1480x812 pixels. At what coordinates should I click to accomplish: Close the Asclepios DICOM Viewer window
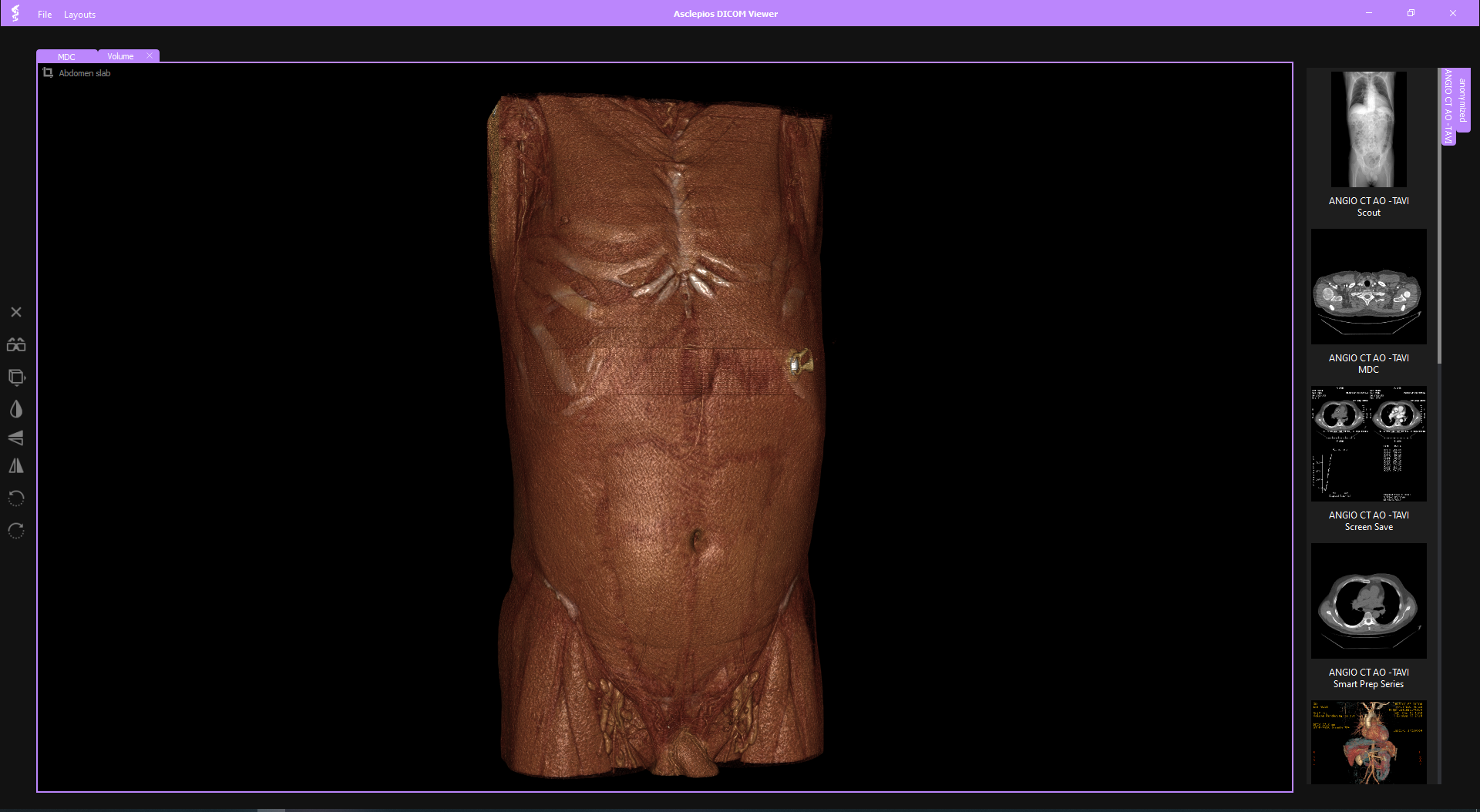click(1453, 13)
